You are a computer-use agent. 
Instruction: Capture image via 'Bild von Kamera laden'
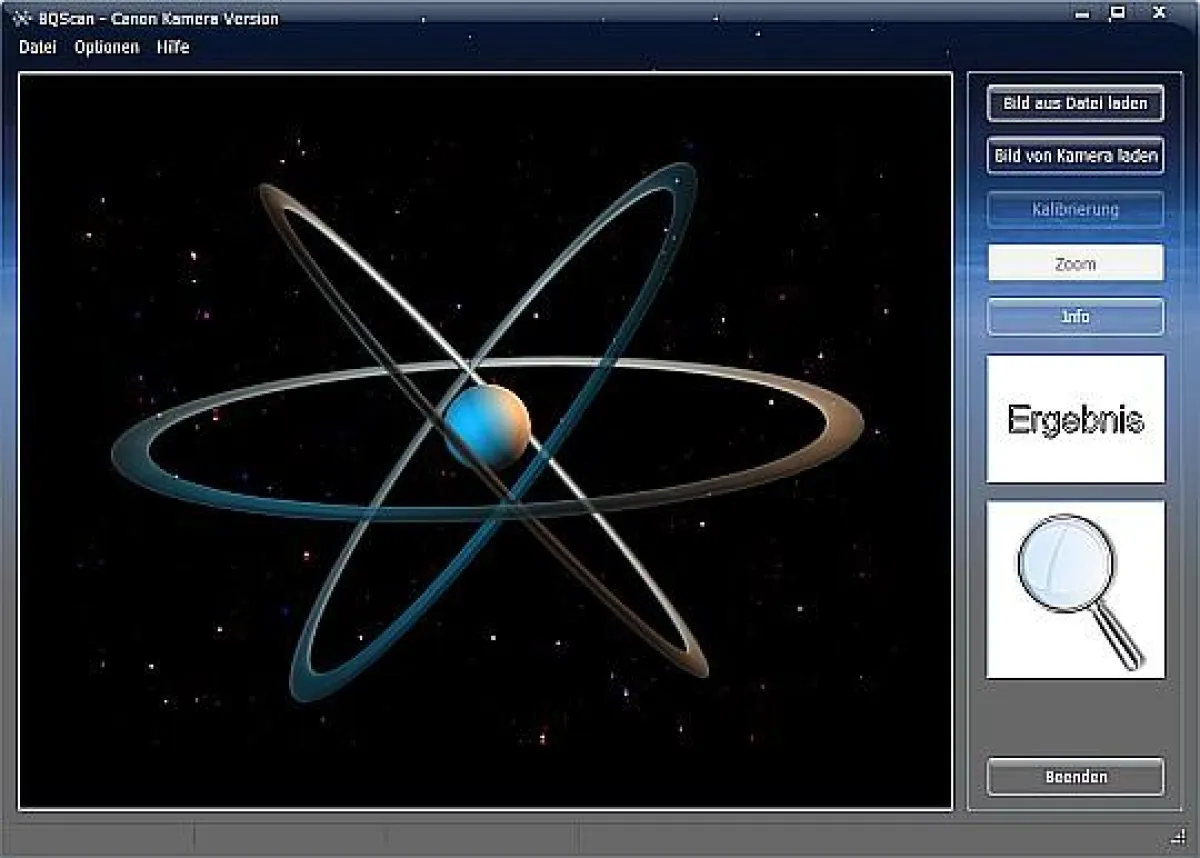click(x=1074, y=156)
